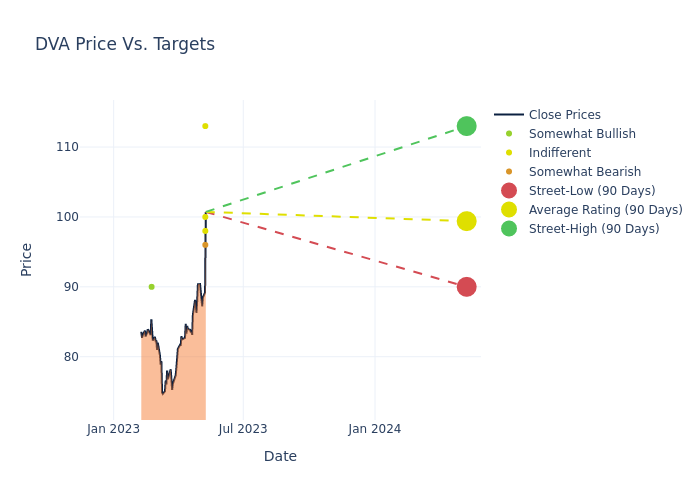Toggle Somewhat Bullish legend entry
700x500 pixels.
pyautogui.click(x=582, y=134)
